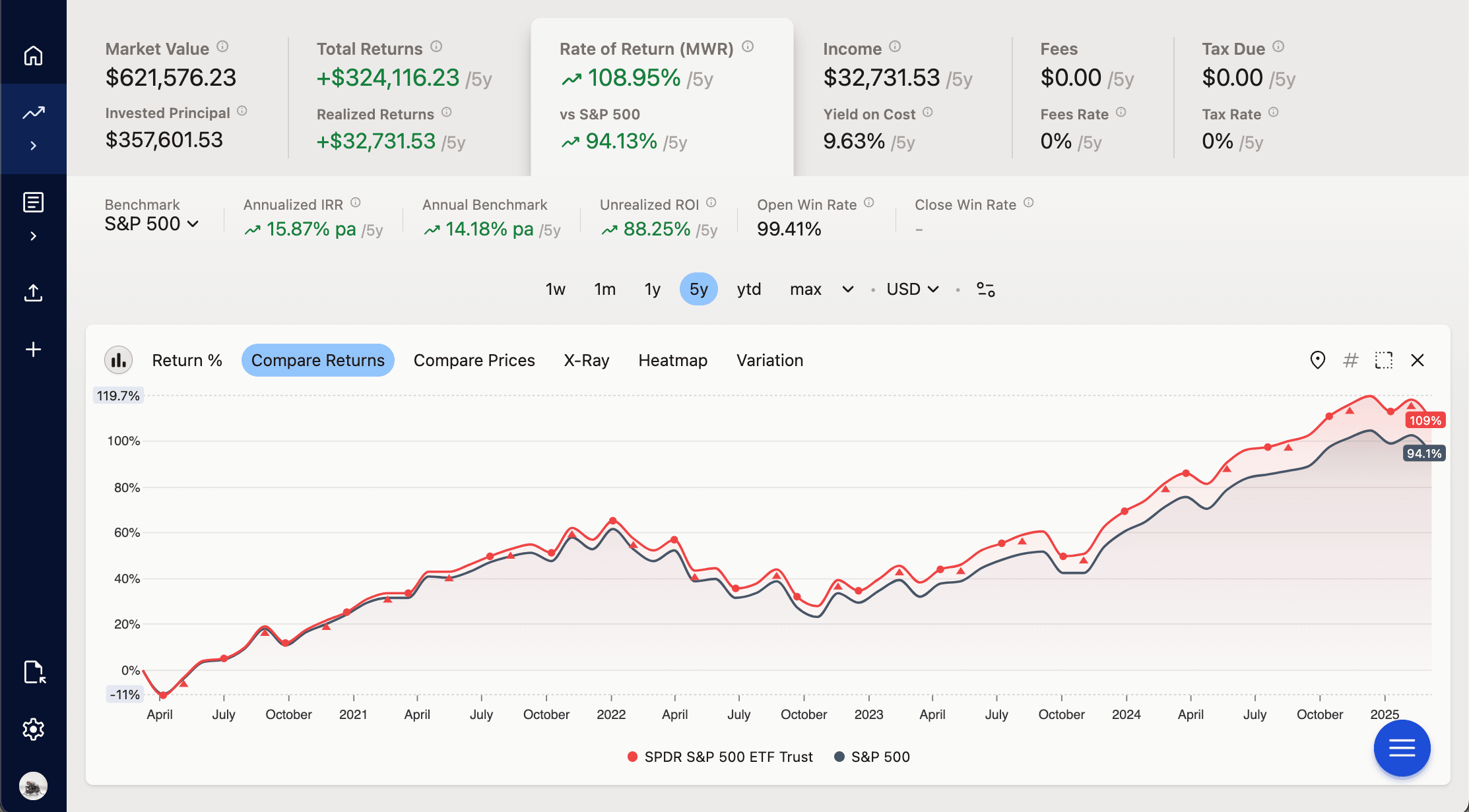Toggle SPDR S&P 500 ETF Trust legend
Viewport: 1469px width, 812px height.
pyautogui.click(x=720, y=757)
